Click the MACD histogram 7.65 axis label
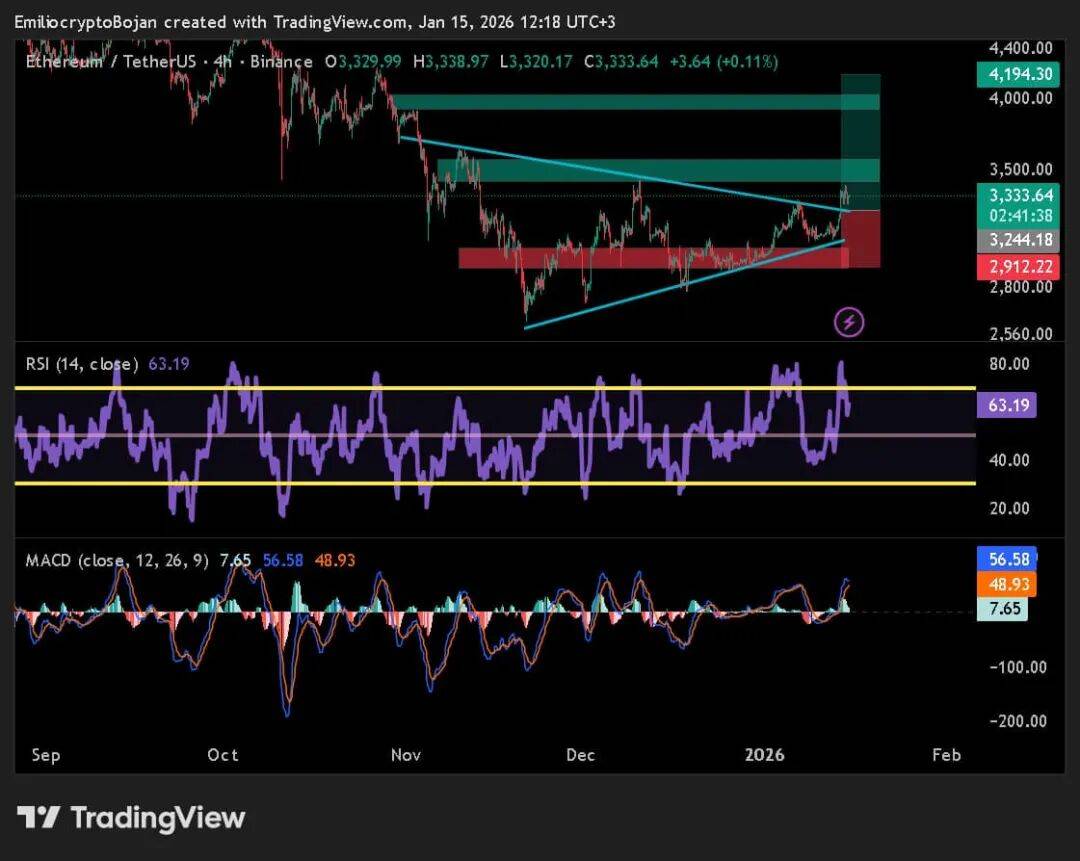This screenshot has height=861, width=1080. click(x=1004, y=608)
